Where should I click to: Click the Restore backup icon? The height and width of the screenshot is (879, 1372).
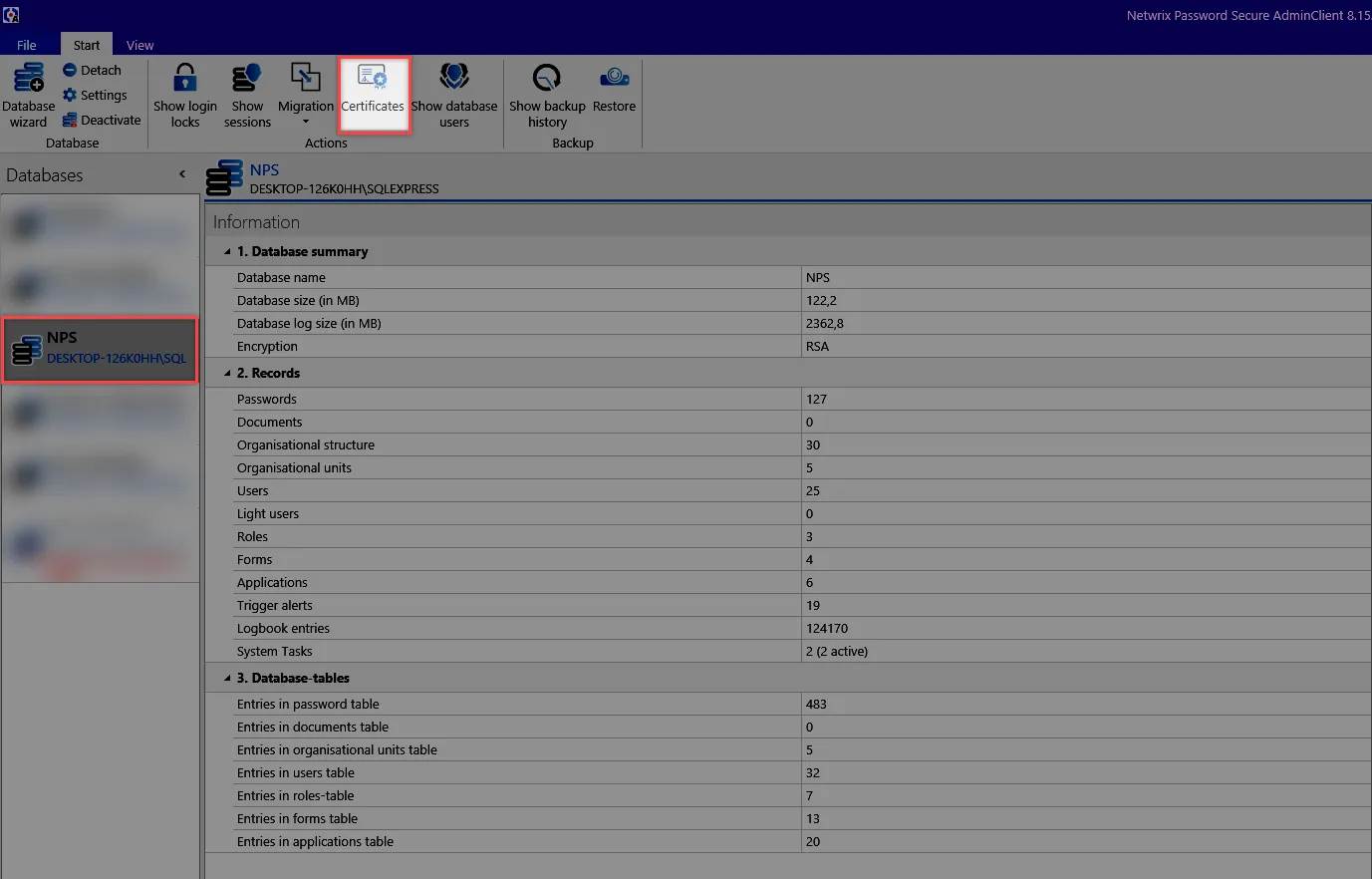614,77
